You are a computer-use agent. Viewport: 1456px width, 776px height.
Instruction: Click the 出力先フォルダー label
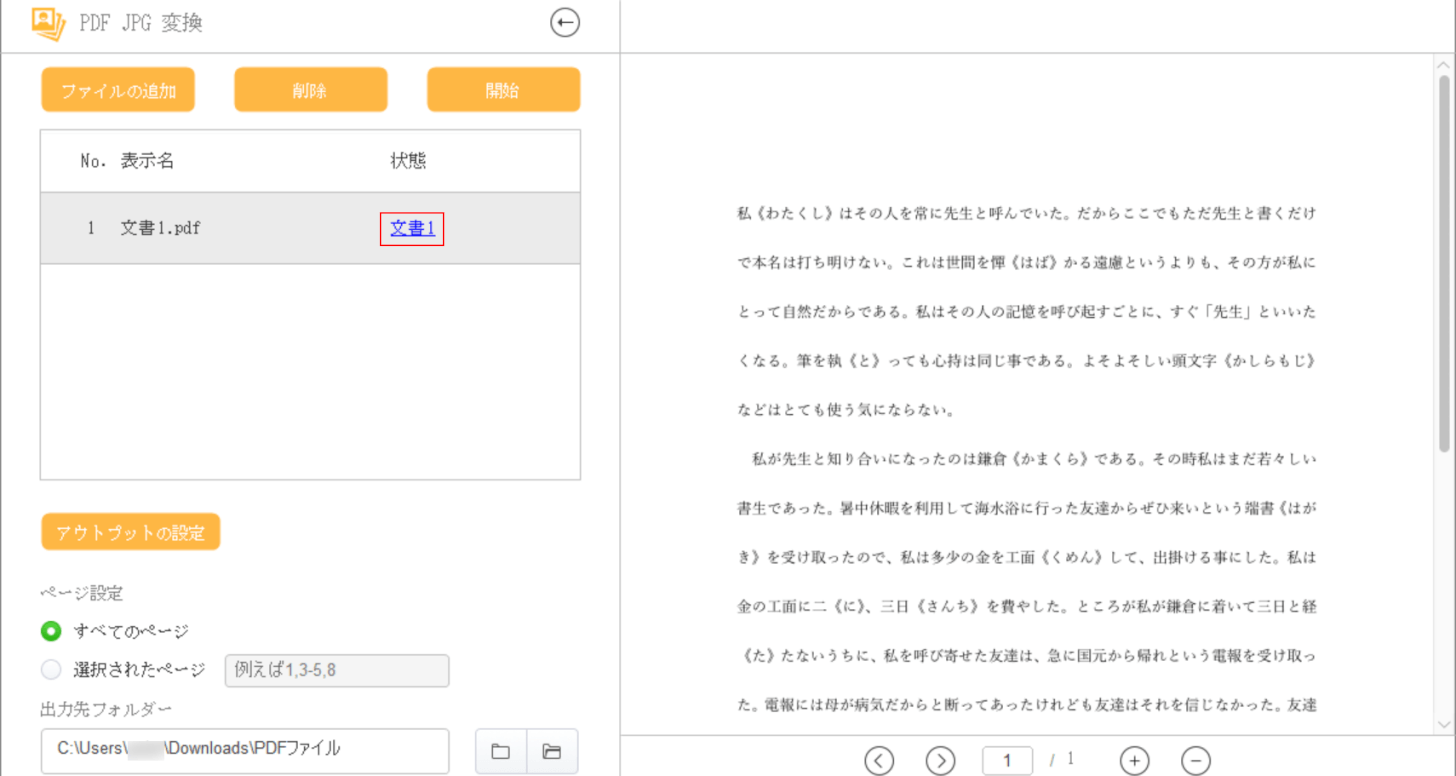(x=106, y=709)
